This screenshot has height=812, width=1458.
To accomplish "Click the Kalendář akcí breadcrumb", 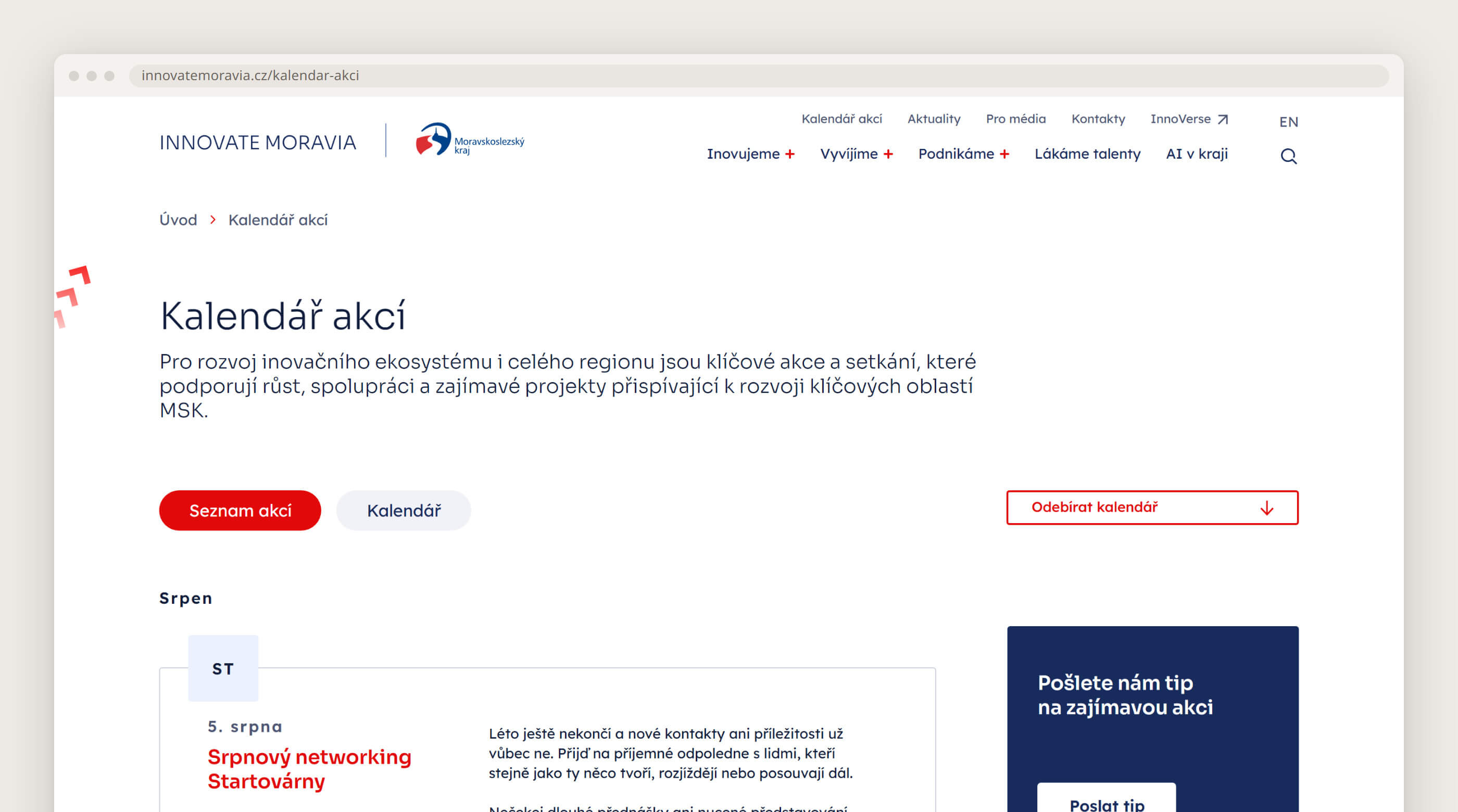I will (278, 220).
